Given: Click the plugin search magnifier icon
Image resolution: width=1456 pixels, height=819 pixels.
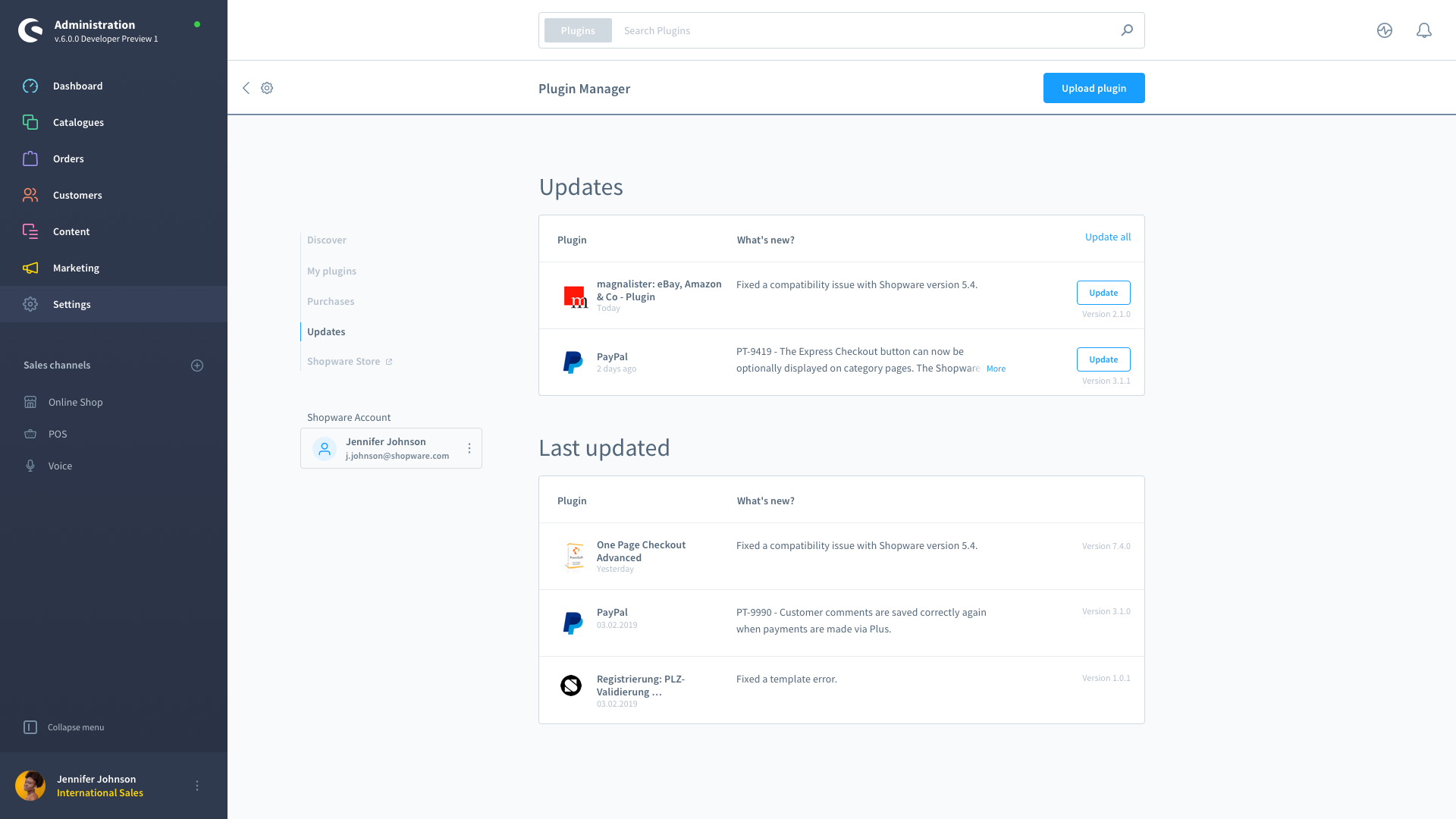Looking at the screenshot, I should click(1127, 30).
